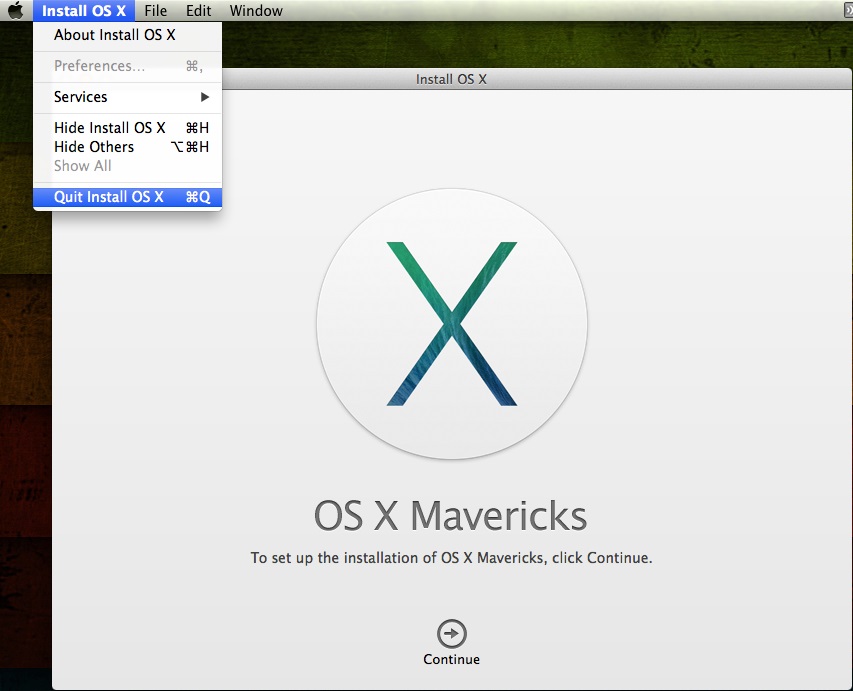
Task: Choose Hide Install OS X
Action: click(x=110, y=128)
